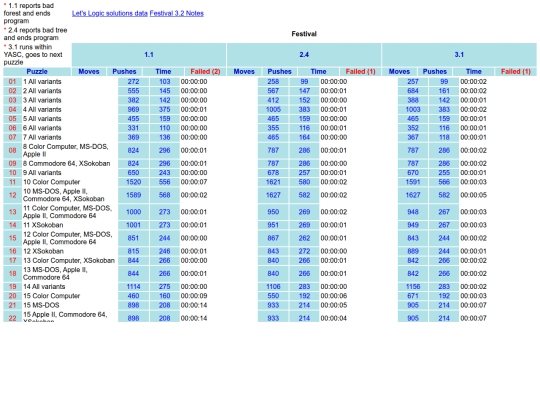Click the 3.1 version header cell

(x=459, y=55)
